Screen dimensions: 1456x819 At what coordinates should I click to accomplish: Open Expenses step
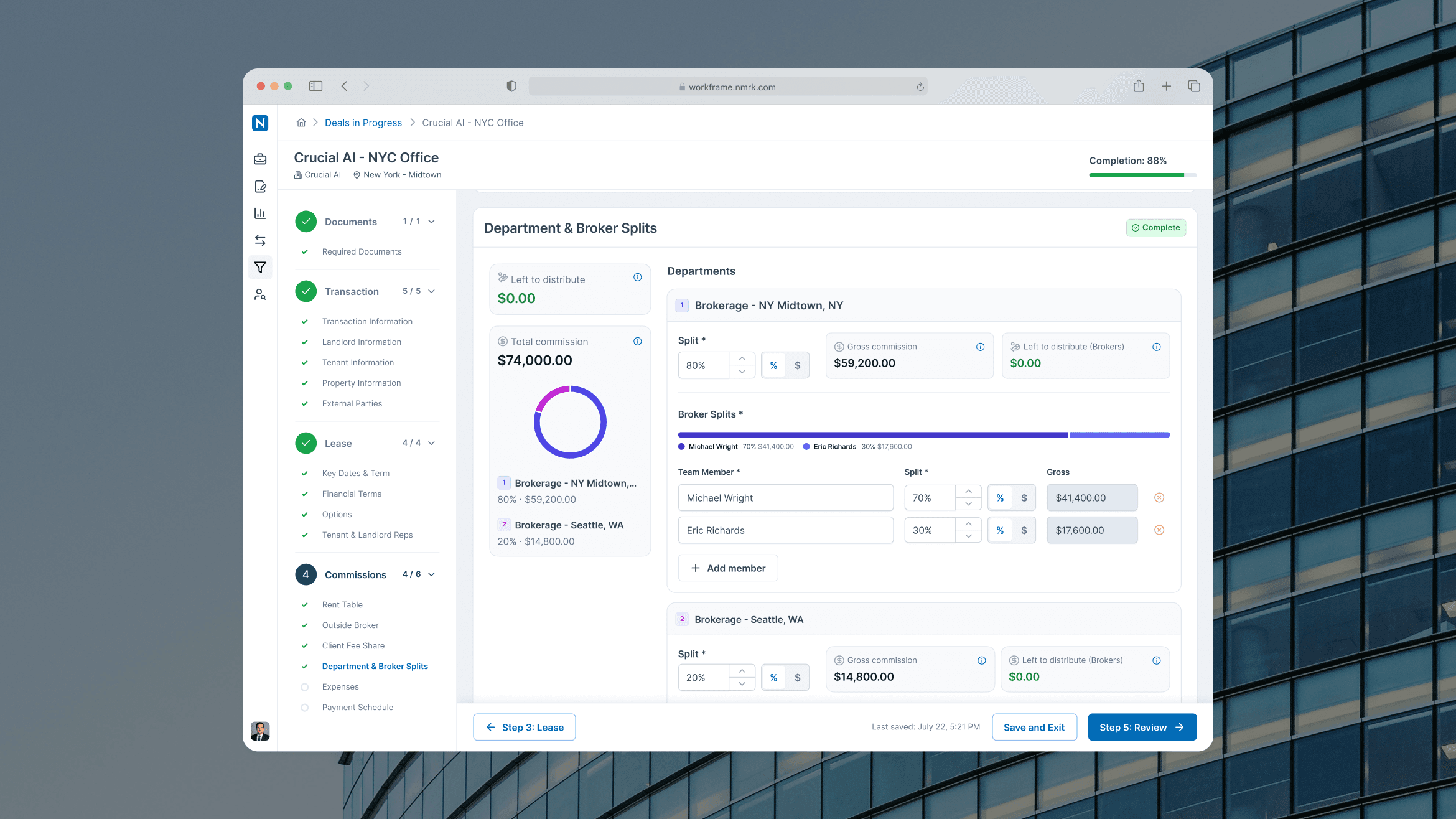tap(340, 686)
